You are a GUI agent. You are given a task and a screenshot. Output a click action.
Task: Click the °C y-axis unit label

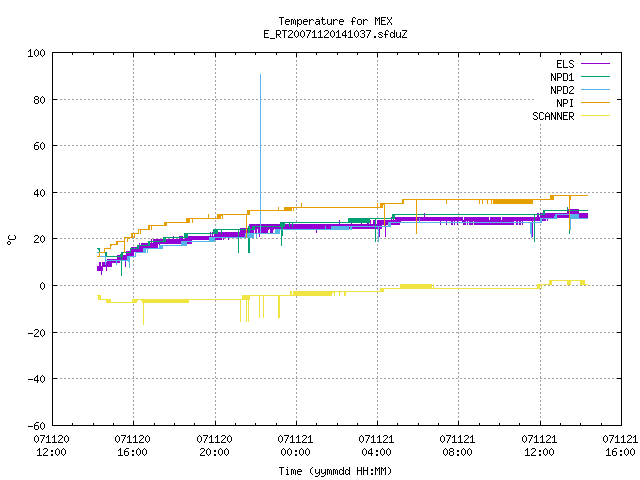point(11,240)
